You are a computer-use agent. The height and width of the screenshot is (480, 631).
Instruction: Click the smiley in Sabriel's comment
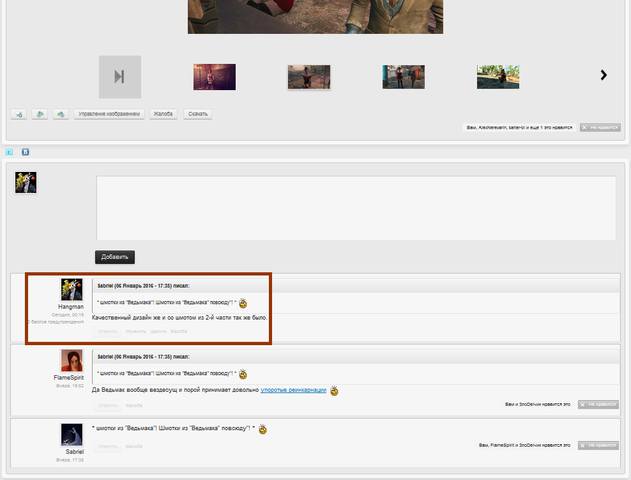coord(263,429)
